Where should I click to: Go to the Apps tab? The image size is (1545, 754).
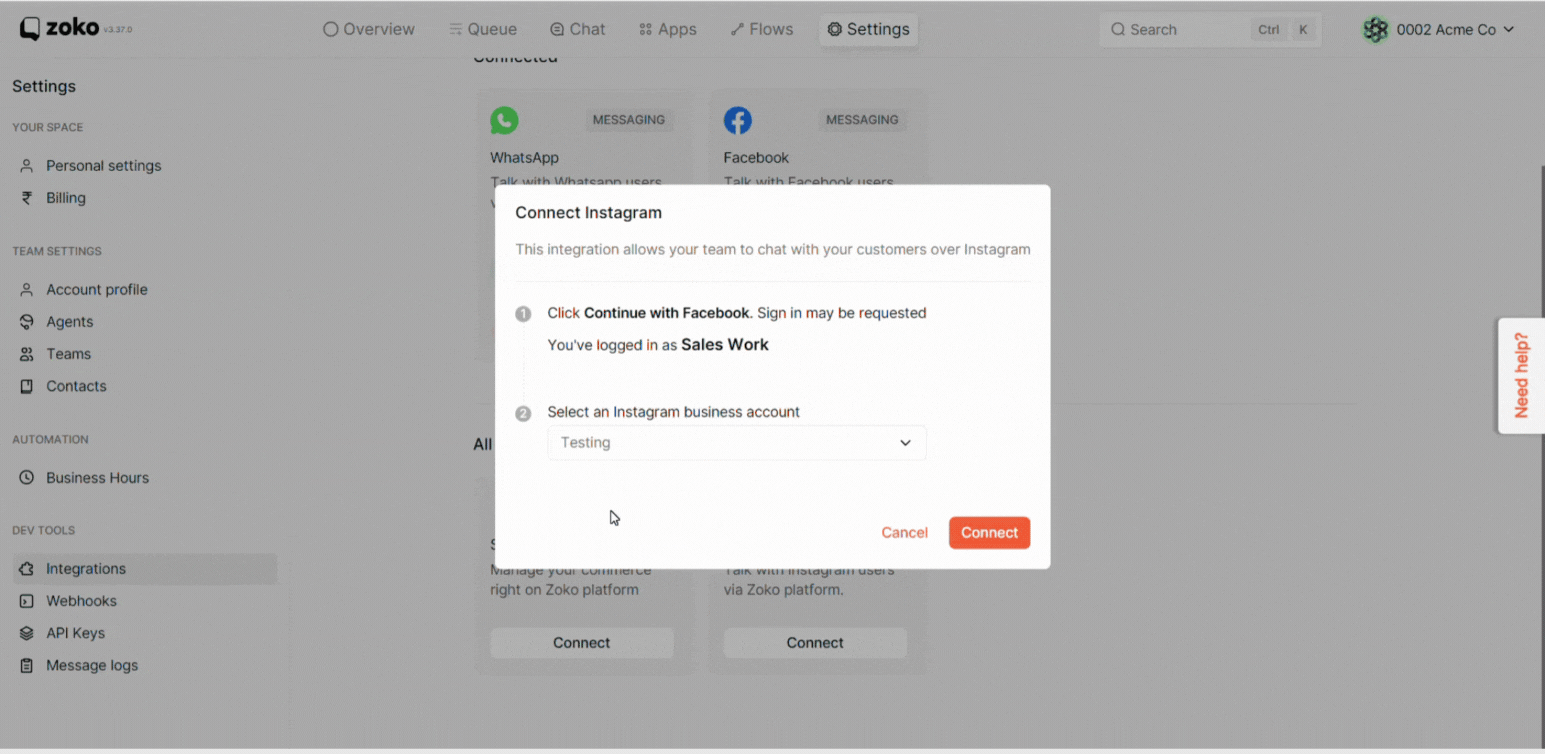[x=667, y=29]
